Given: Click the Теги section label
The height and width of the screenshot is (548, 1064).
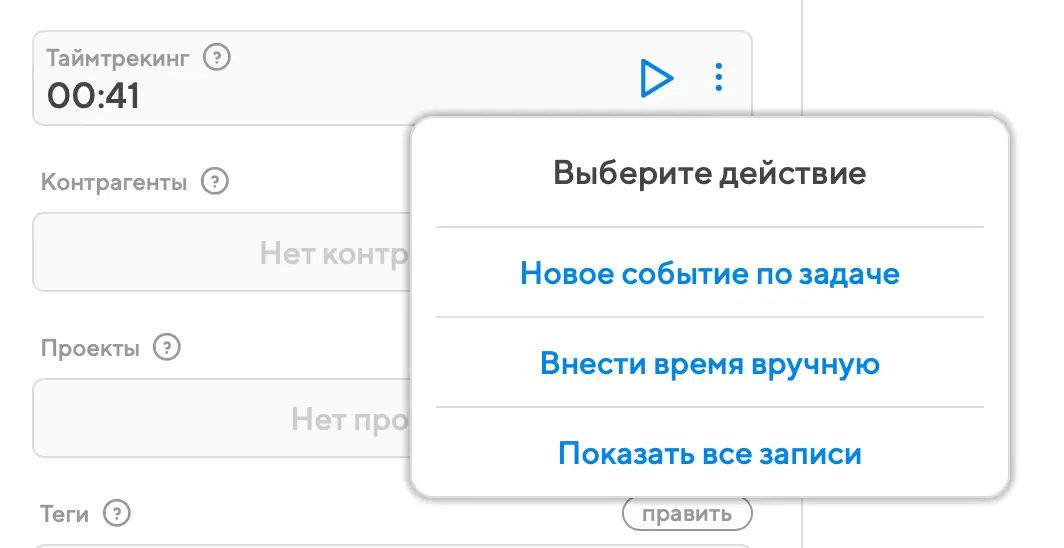Looking at the screenshot, I should click(x=65, y=514).
